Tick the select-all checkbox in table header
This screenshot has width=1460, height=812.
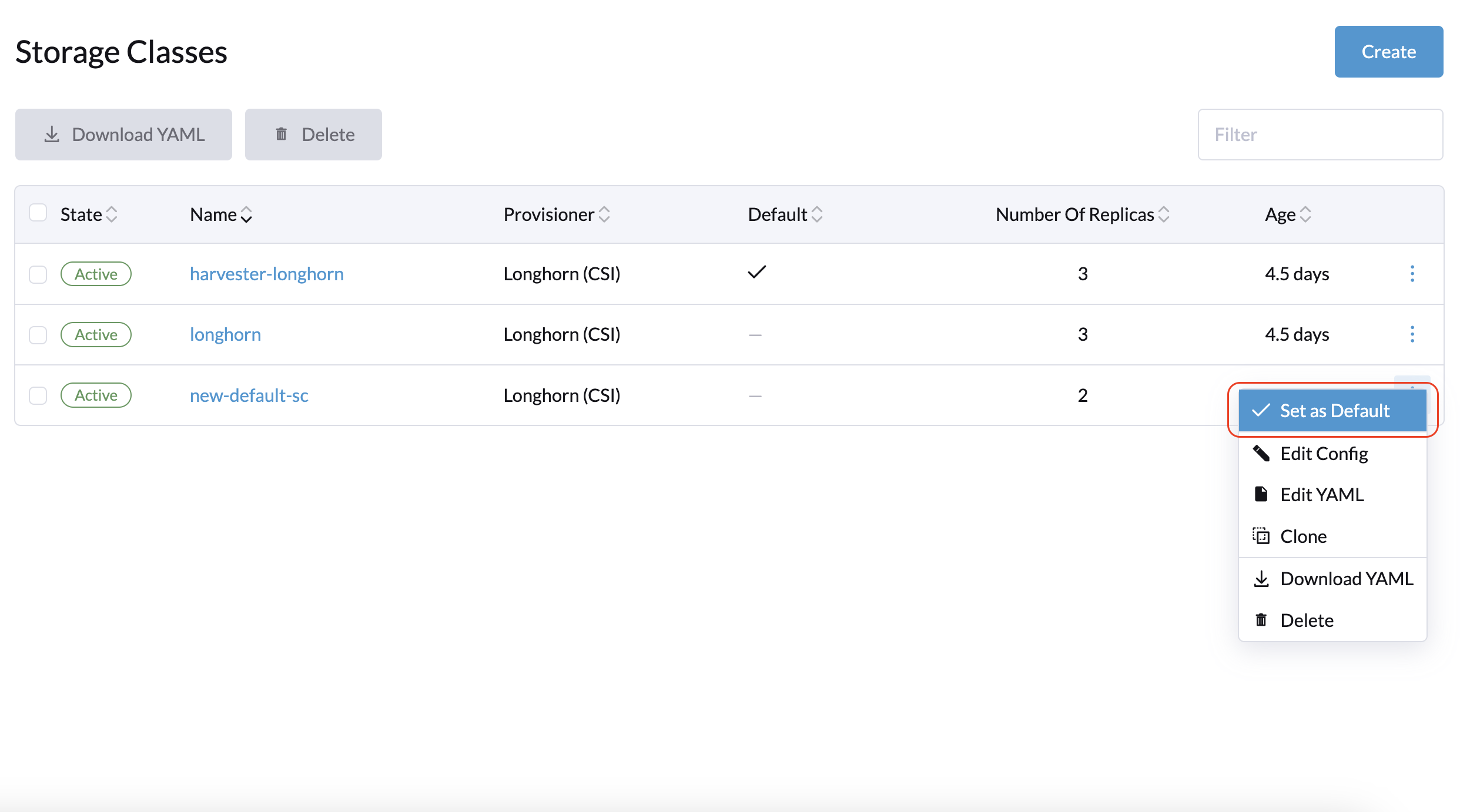[38, 213]
